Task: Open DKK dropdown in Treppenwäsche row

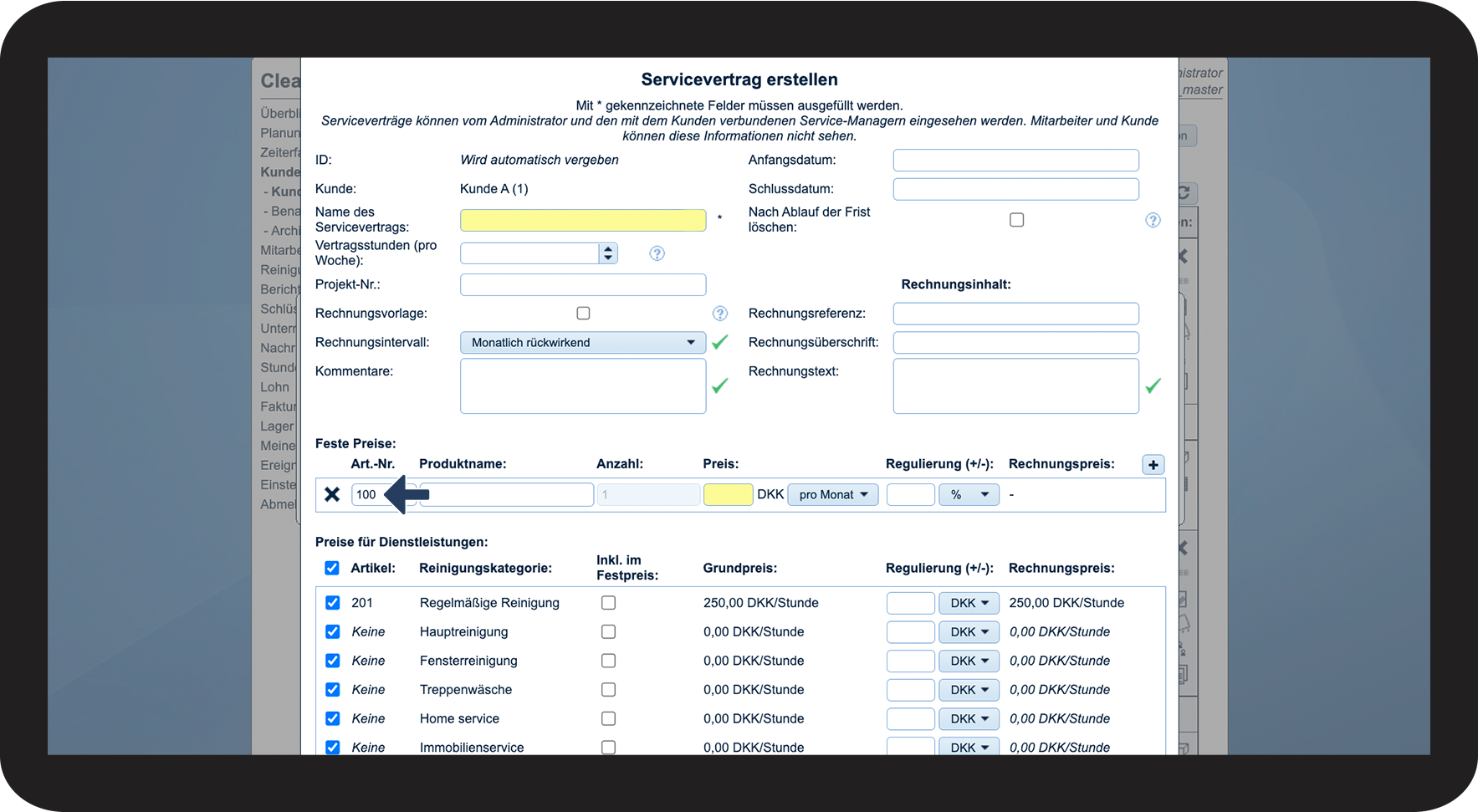Action: tap(969, 690)
